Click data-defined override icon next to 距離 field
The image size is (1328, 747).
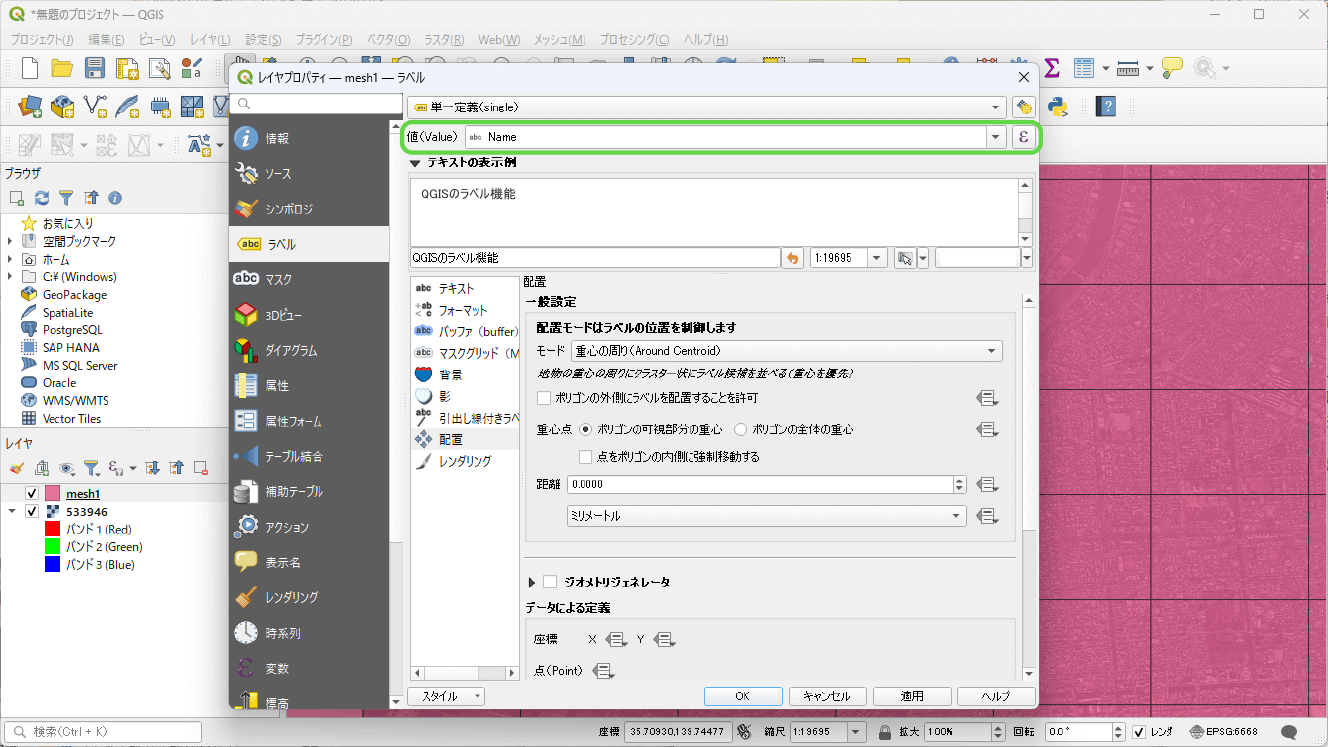pyautogui.click(x=987, y=484)
